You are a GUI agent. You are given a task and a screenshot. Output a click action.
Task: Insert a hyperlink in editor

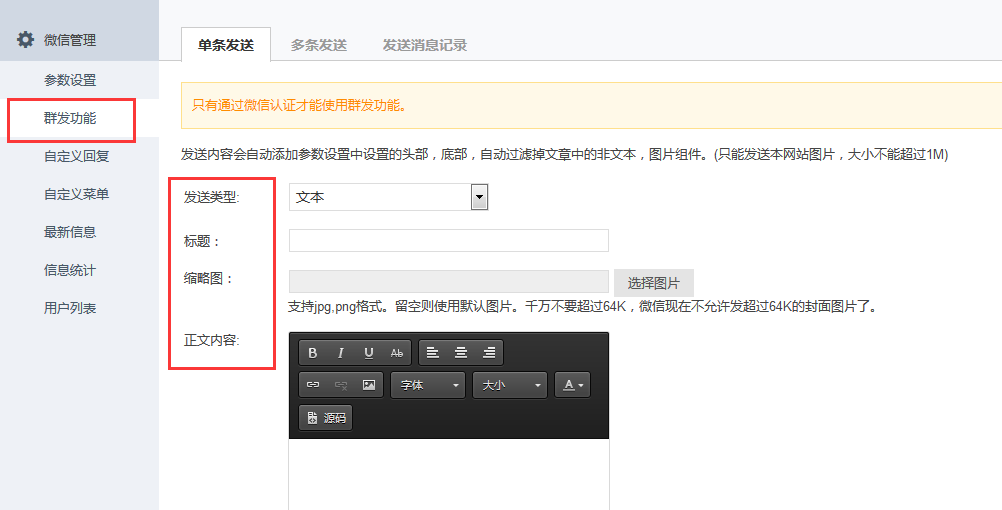click(x=312, y=385)
